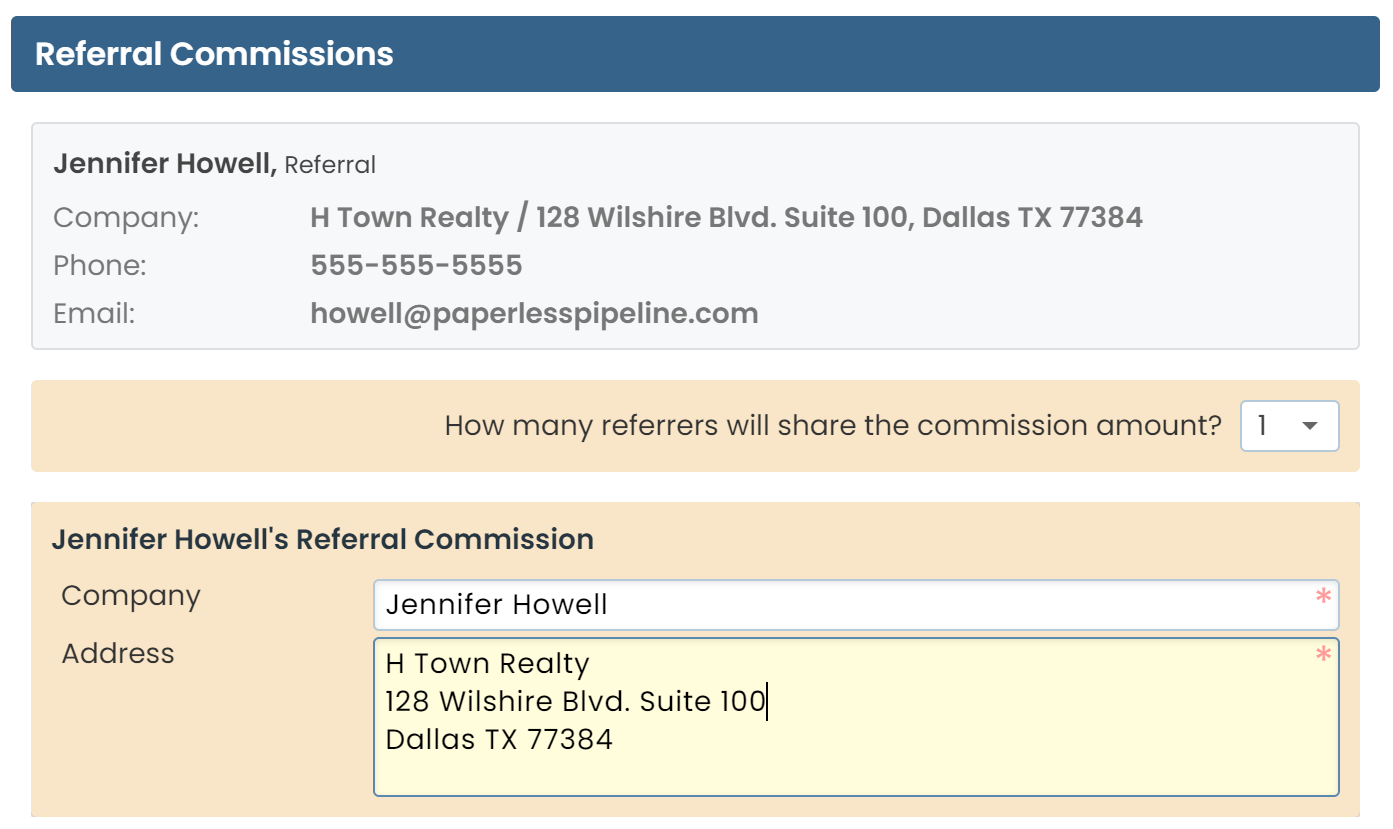Click the Referral Commissions header bar

pyautogui.click(x=695, y=54)
